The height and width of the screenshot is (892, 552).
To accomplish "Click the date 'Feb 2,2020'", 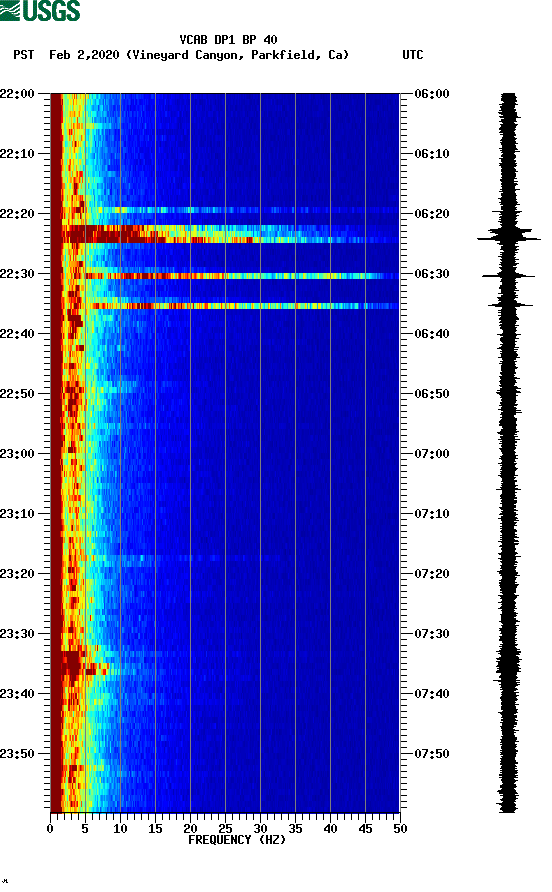I will coord(84,55).
